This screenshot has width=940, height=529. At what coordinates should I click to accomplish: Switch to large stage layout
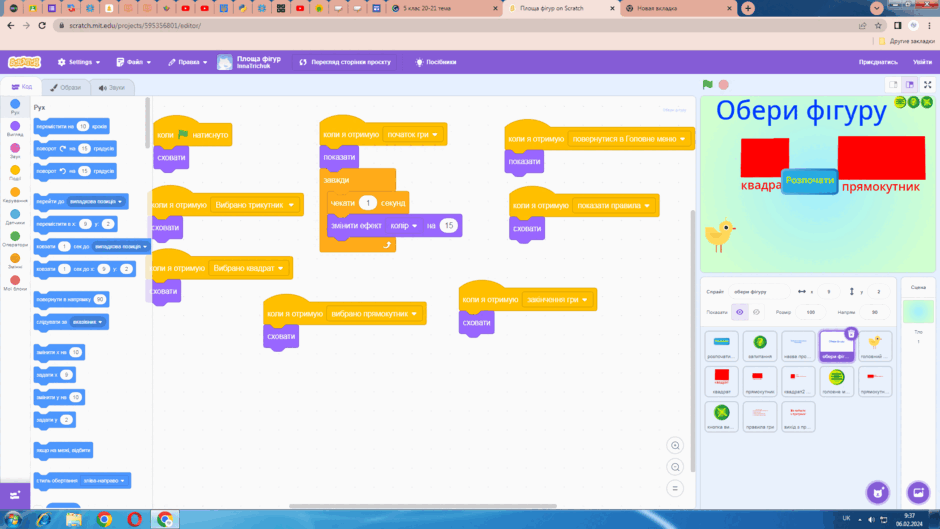pos(910,85)
